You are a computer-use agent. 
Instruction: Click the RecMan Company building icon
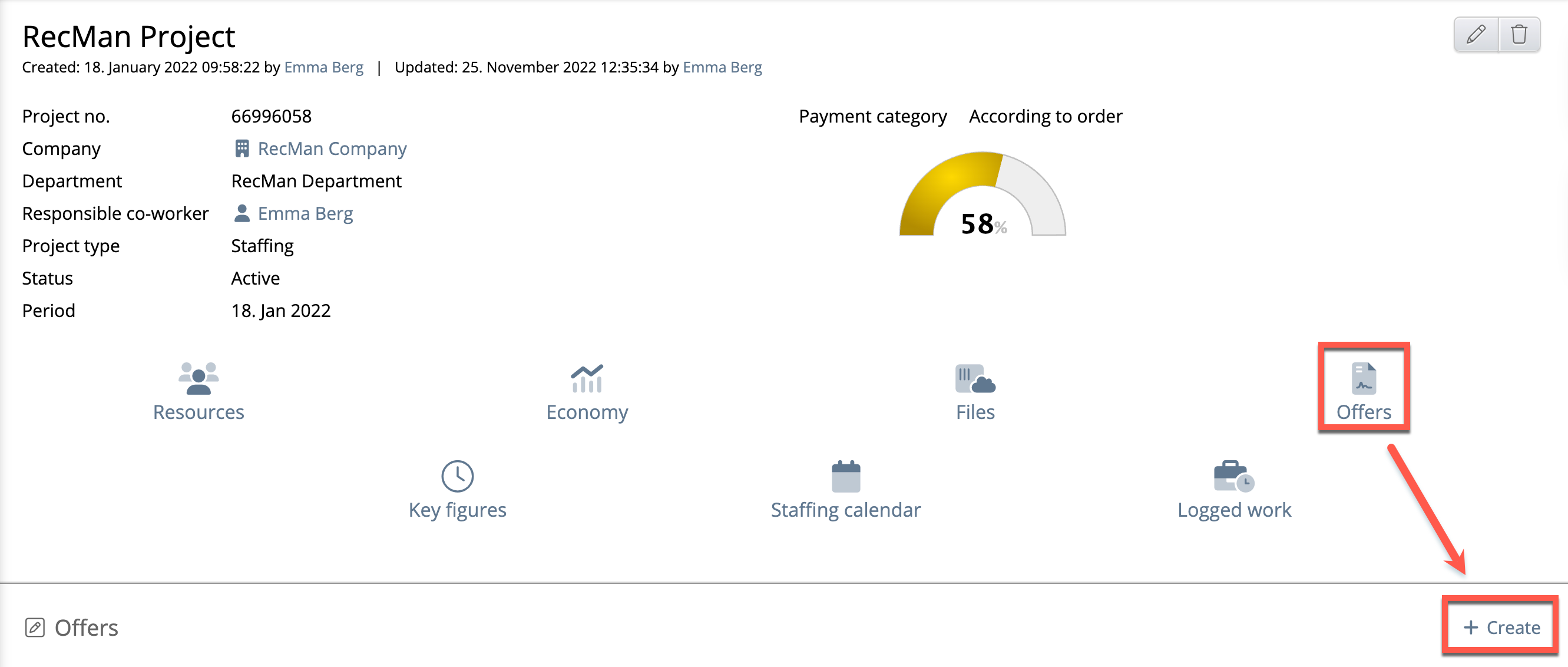click(242, 148)
